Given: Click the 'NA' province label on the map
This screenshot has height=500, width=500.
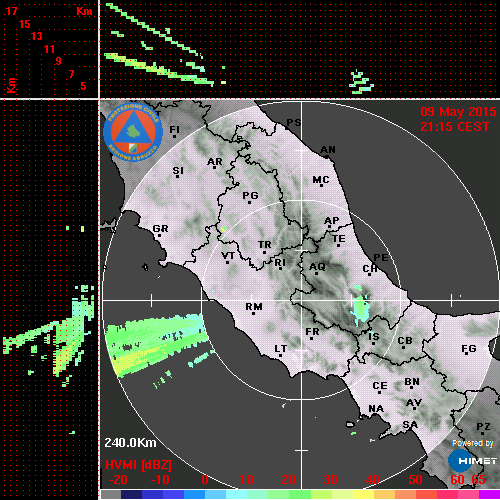Looking at the screenshot, I should (x=376, y=408).
